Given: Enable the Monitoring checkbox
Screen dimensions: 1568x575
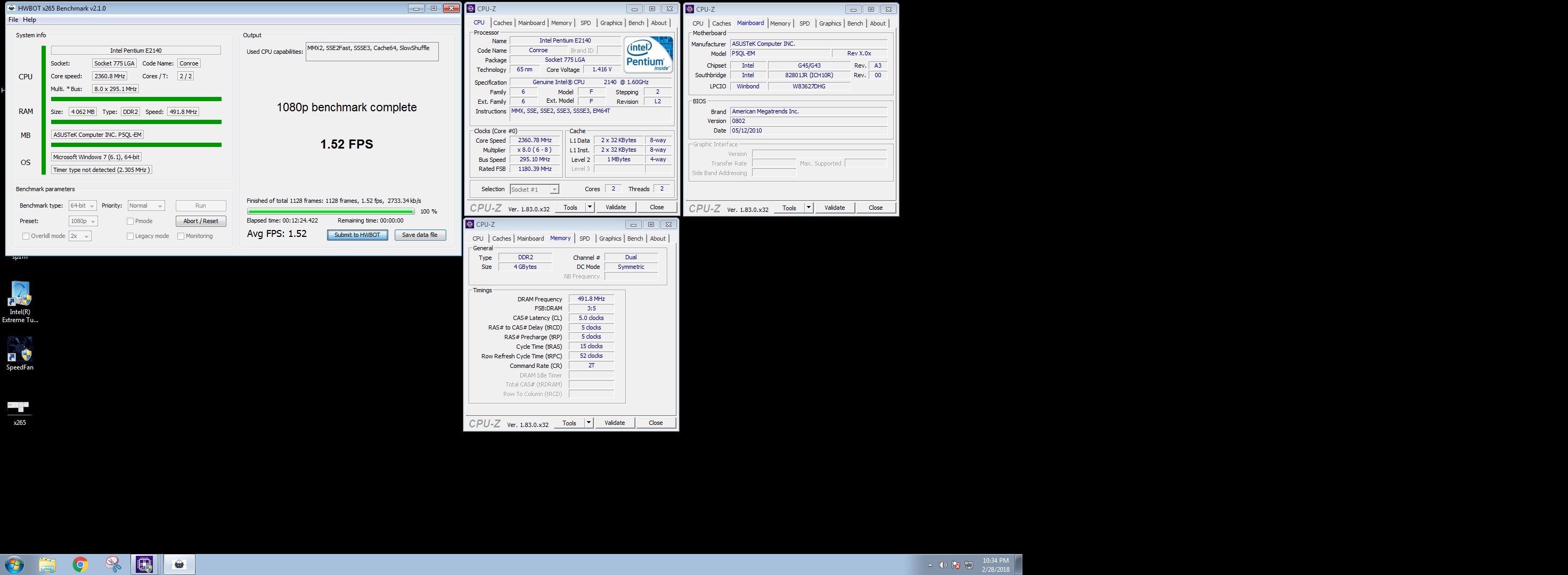Looking at the screenshot, I should (180, 236).
